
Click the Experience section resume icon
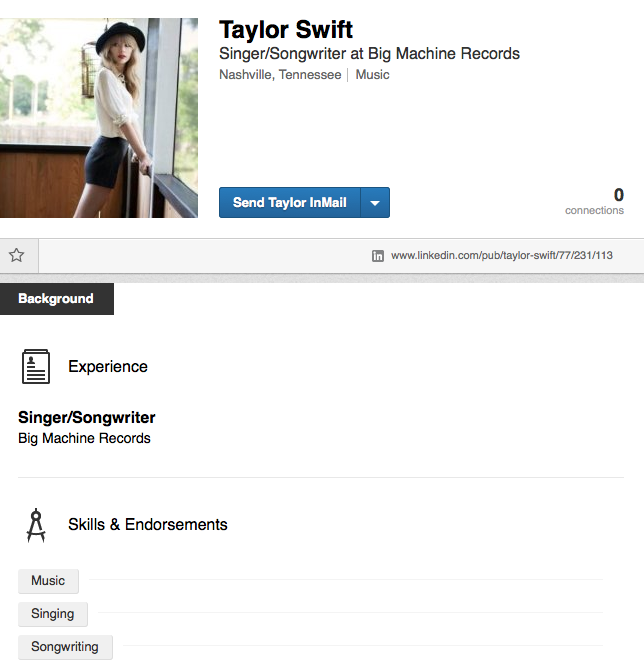tap(36, 367)
